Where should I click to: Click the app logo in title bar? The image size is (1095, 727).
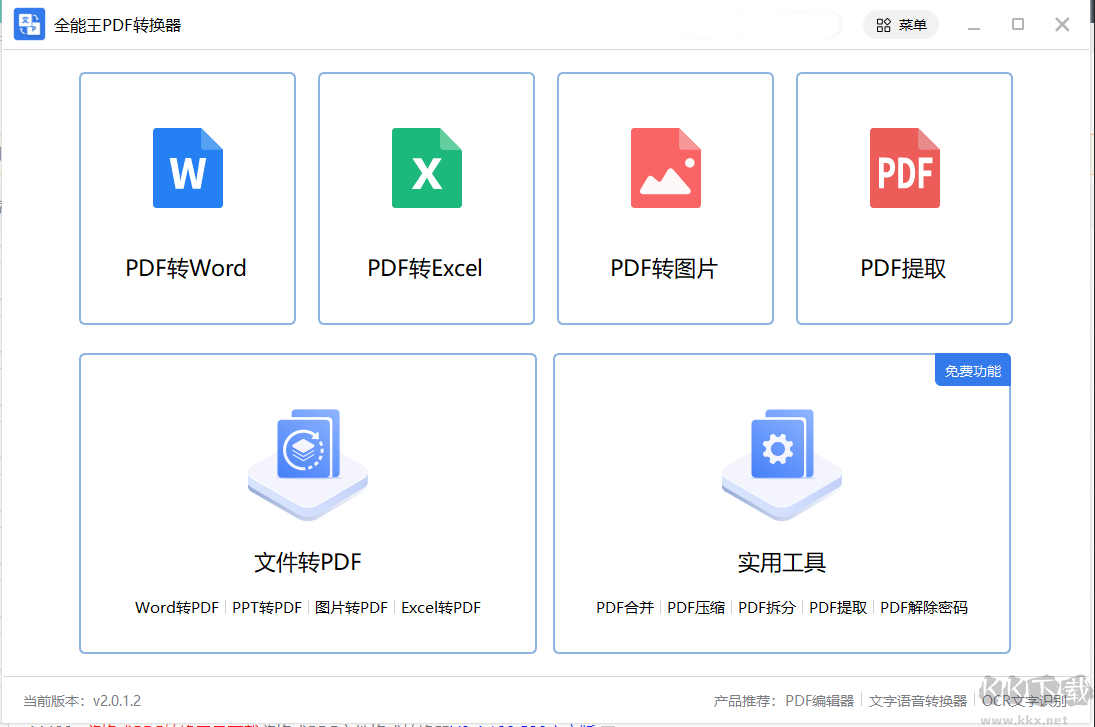29,24
